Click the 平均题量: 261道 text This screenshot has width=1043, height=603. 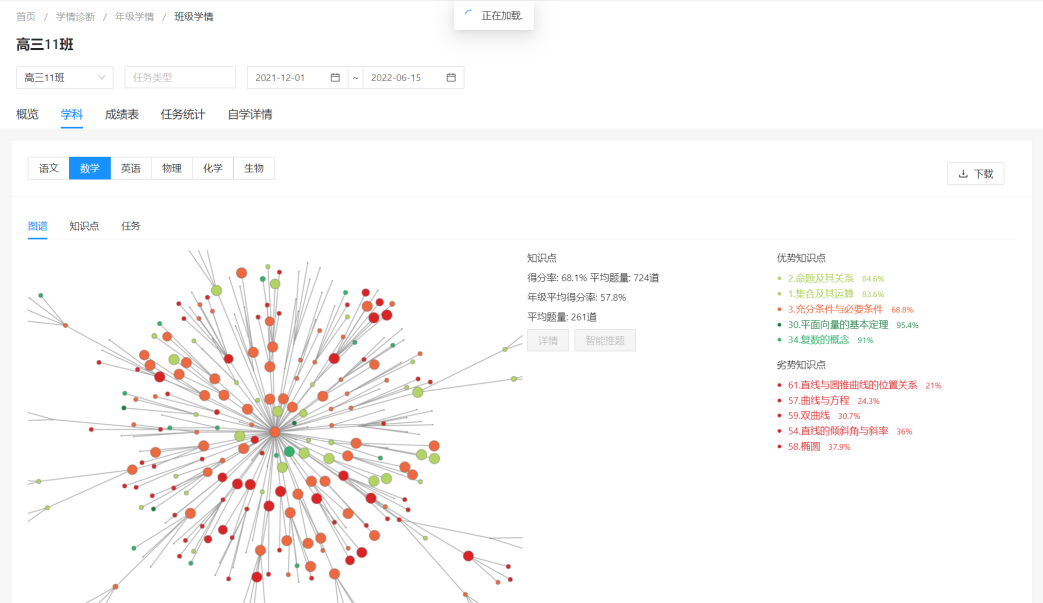(x=562, y=317)
